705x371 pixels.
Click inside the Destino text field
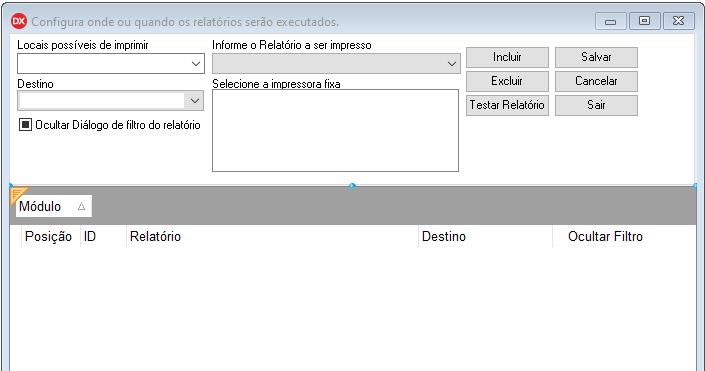[102, 101]
